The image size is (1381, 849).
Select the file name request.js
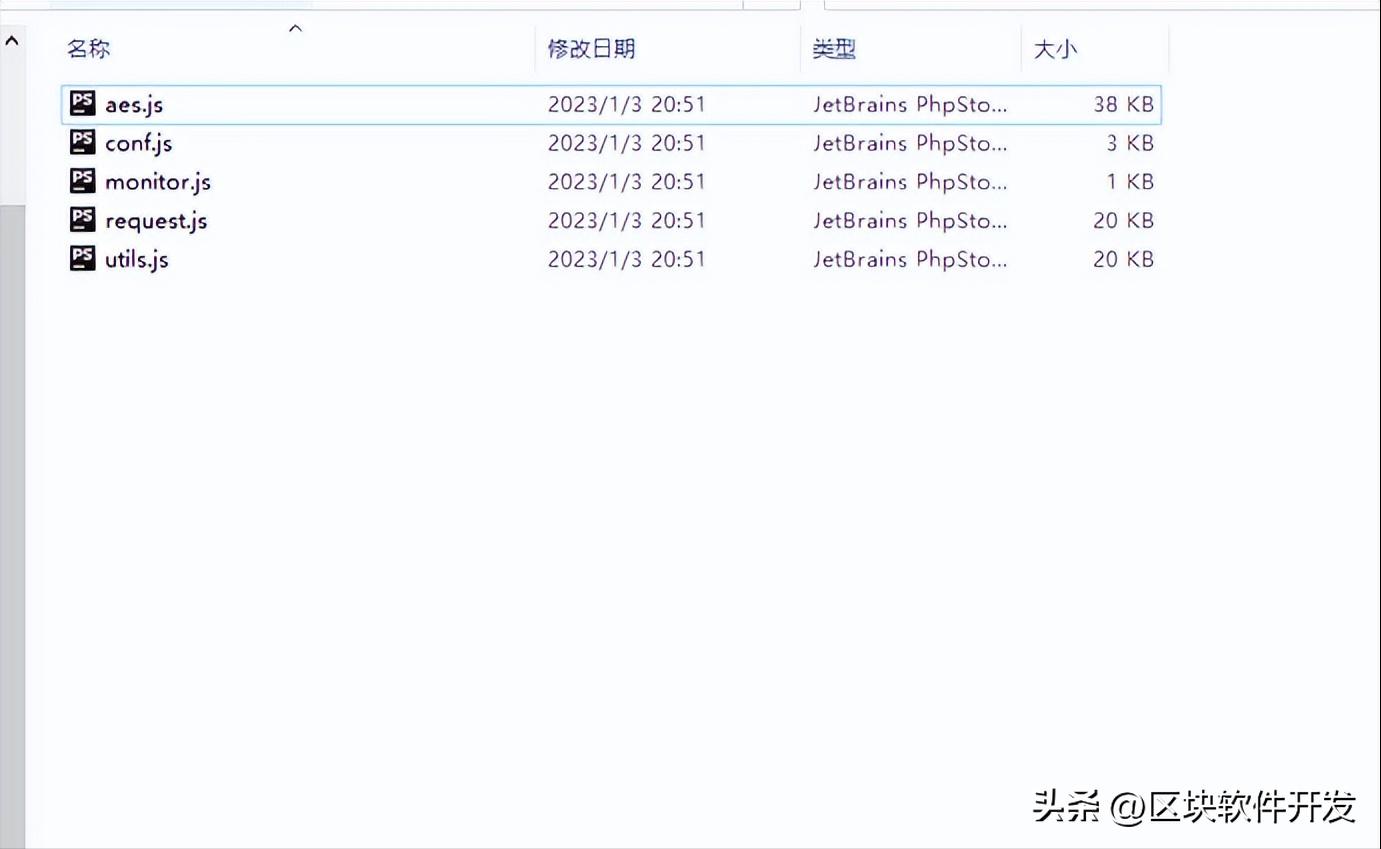pyautogui.click(x=156, y=221)
